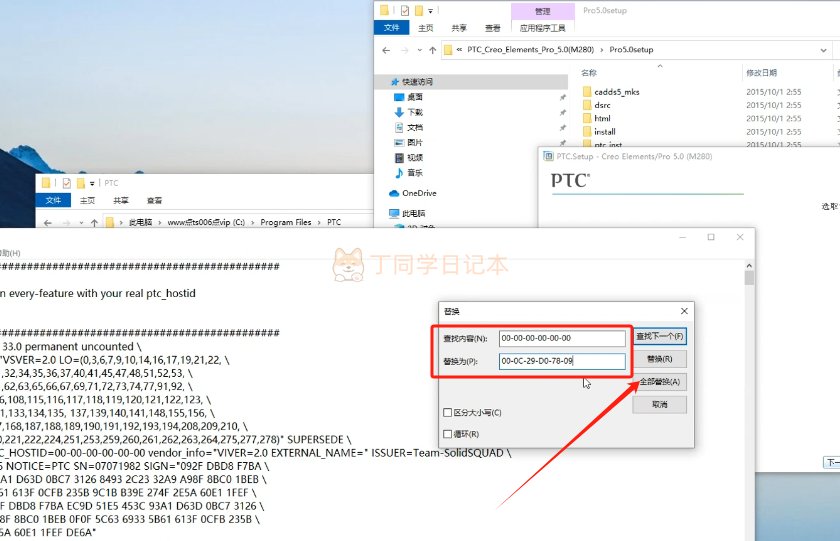Select Downloads in Quick access sidebar
840x541 pixels.
(x=415, y=112)
